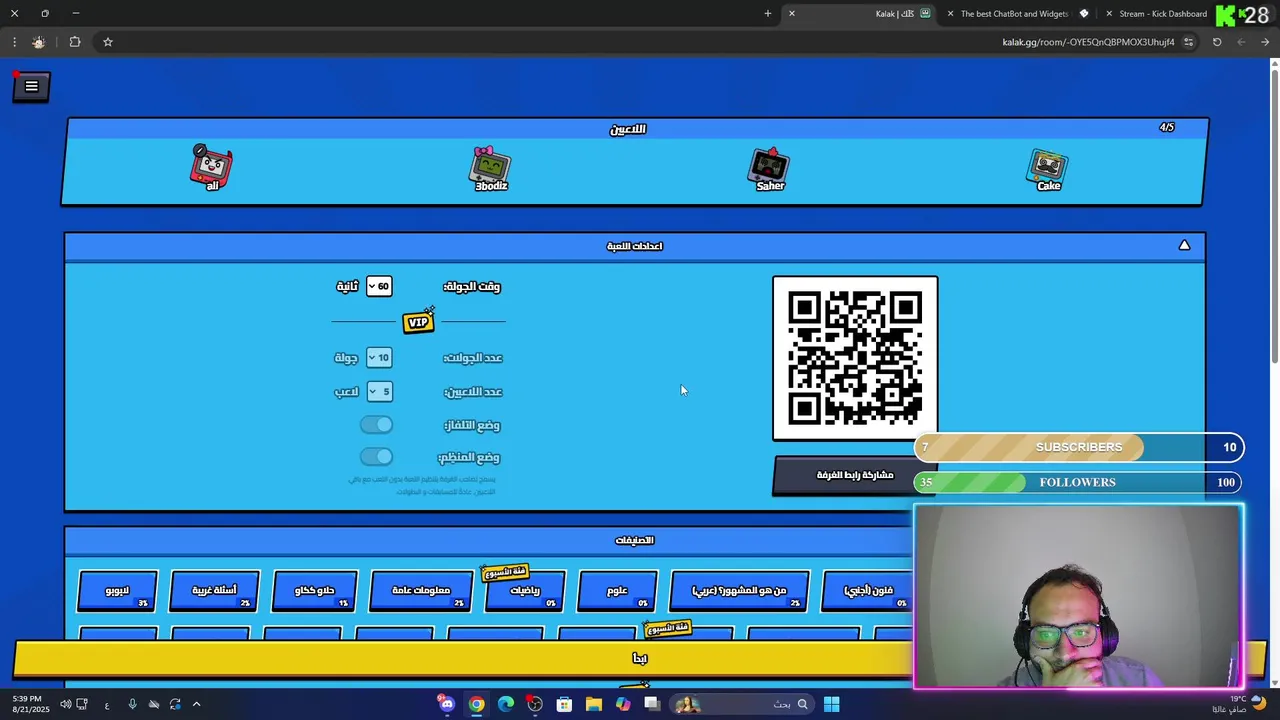The width and height of the screenshot is (1280, 720).
Task: Click the share room link button (مشاركة رابط الغرفة)
Action: click(855, 475)
